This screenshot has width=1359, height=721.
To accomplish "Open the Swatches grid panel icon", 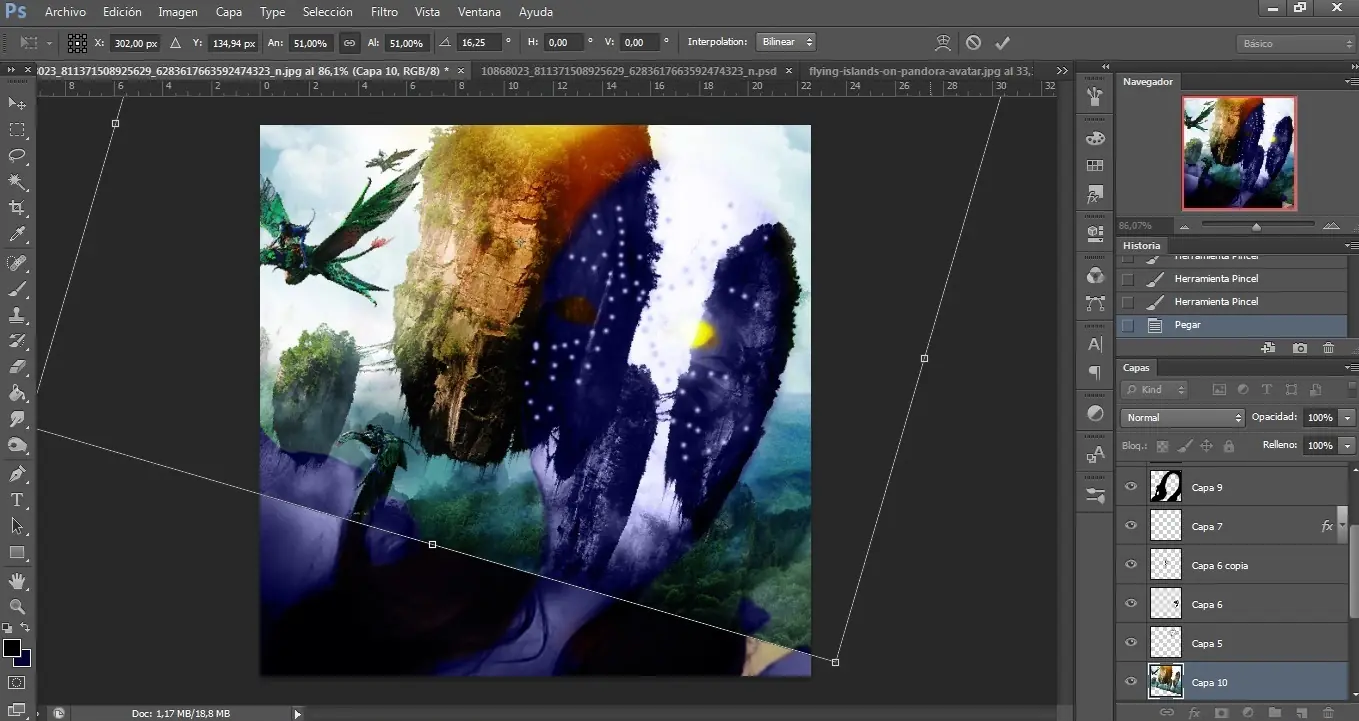I will (x=1095, y=165).
